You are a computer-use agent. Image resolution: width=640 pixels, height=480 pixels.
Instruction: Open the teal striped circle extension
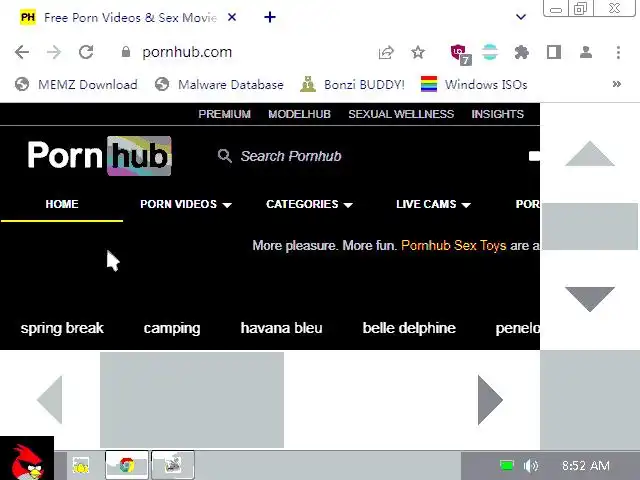pos(490,52)
